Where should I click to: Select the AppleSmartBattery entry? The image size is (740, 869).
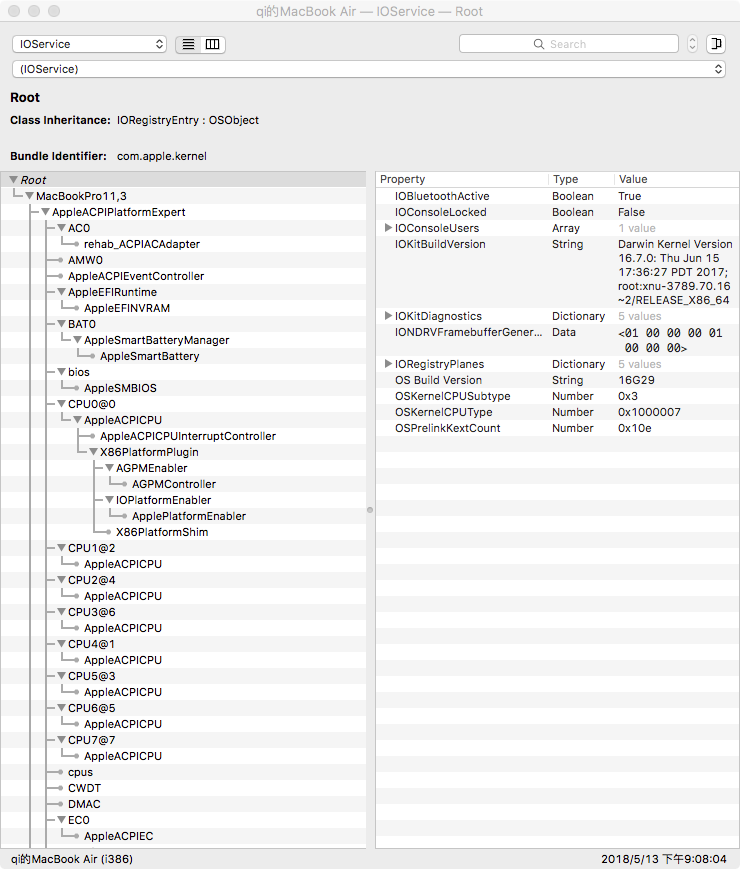[149, 356]
